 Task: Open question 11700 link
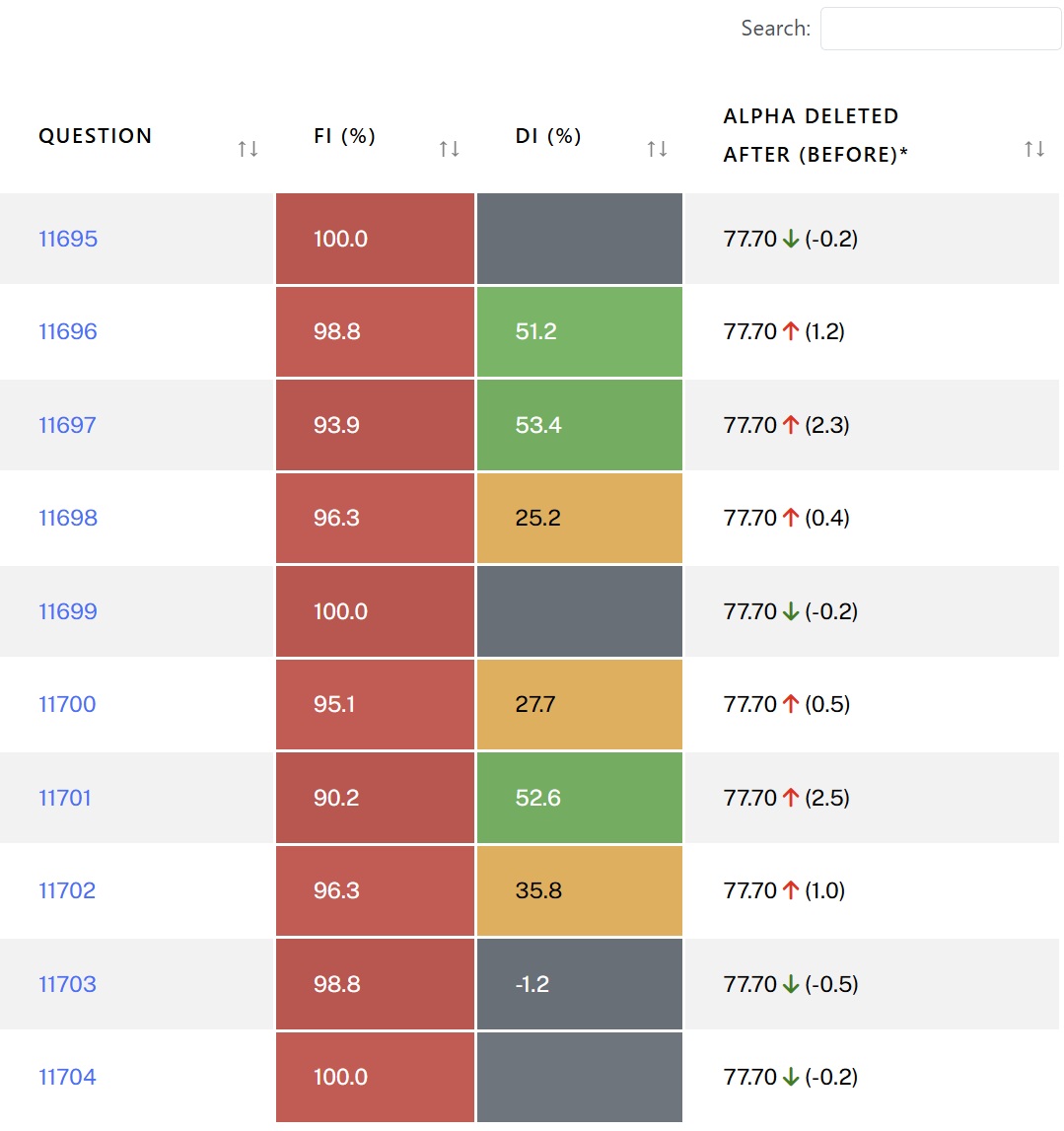point(67,704)
